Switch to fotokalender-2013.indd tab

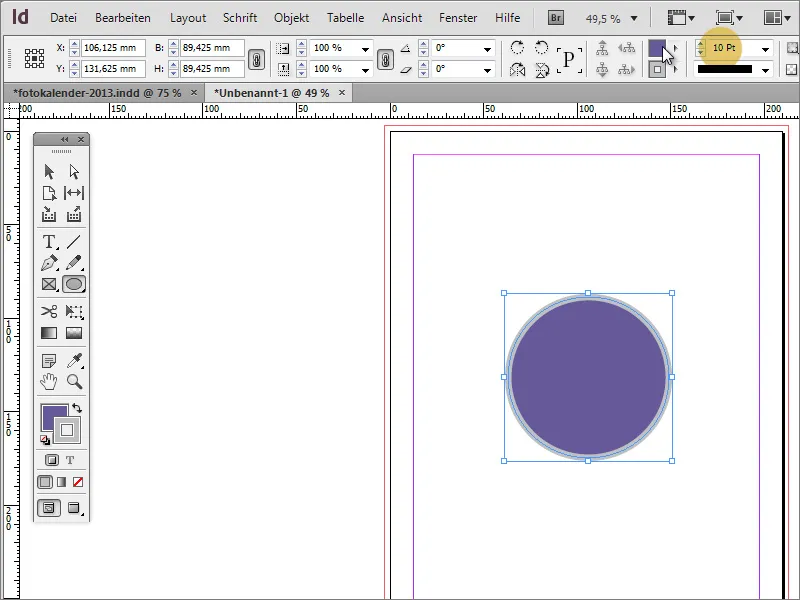click(x=97, y=93)
